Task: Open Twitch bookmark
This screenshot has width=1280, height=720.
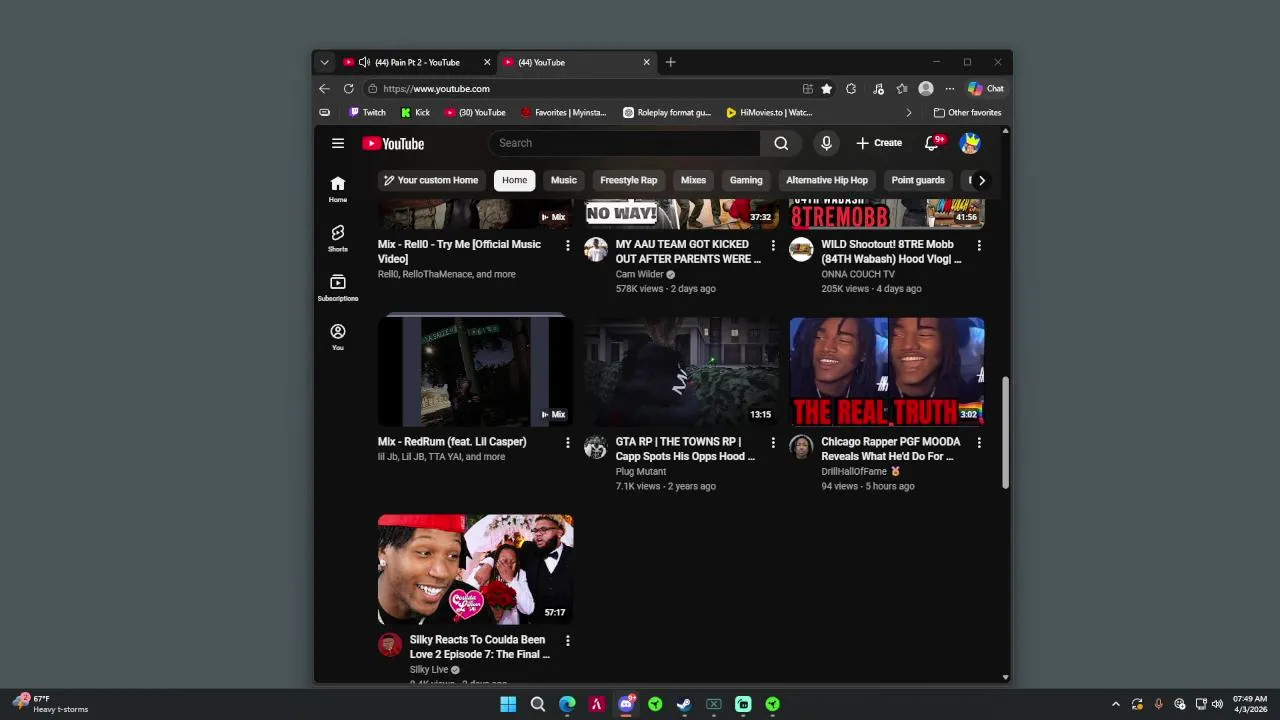Action: pyautogui.click(x=366, y=113)
